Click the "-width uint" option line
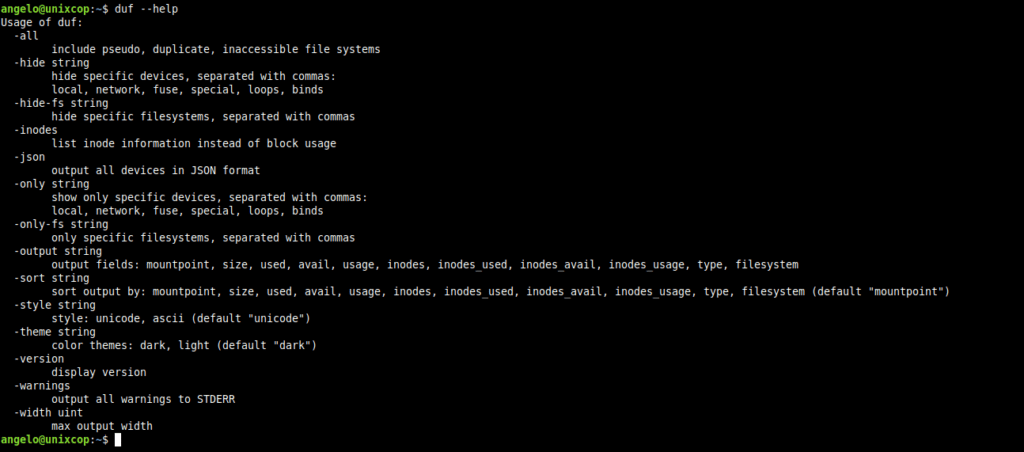The image size is (1024, 452). (x=48, y=412)
